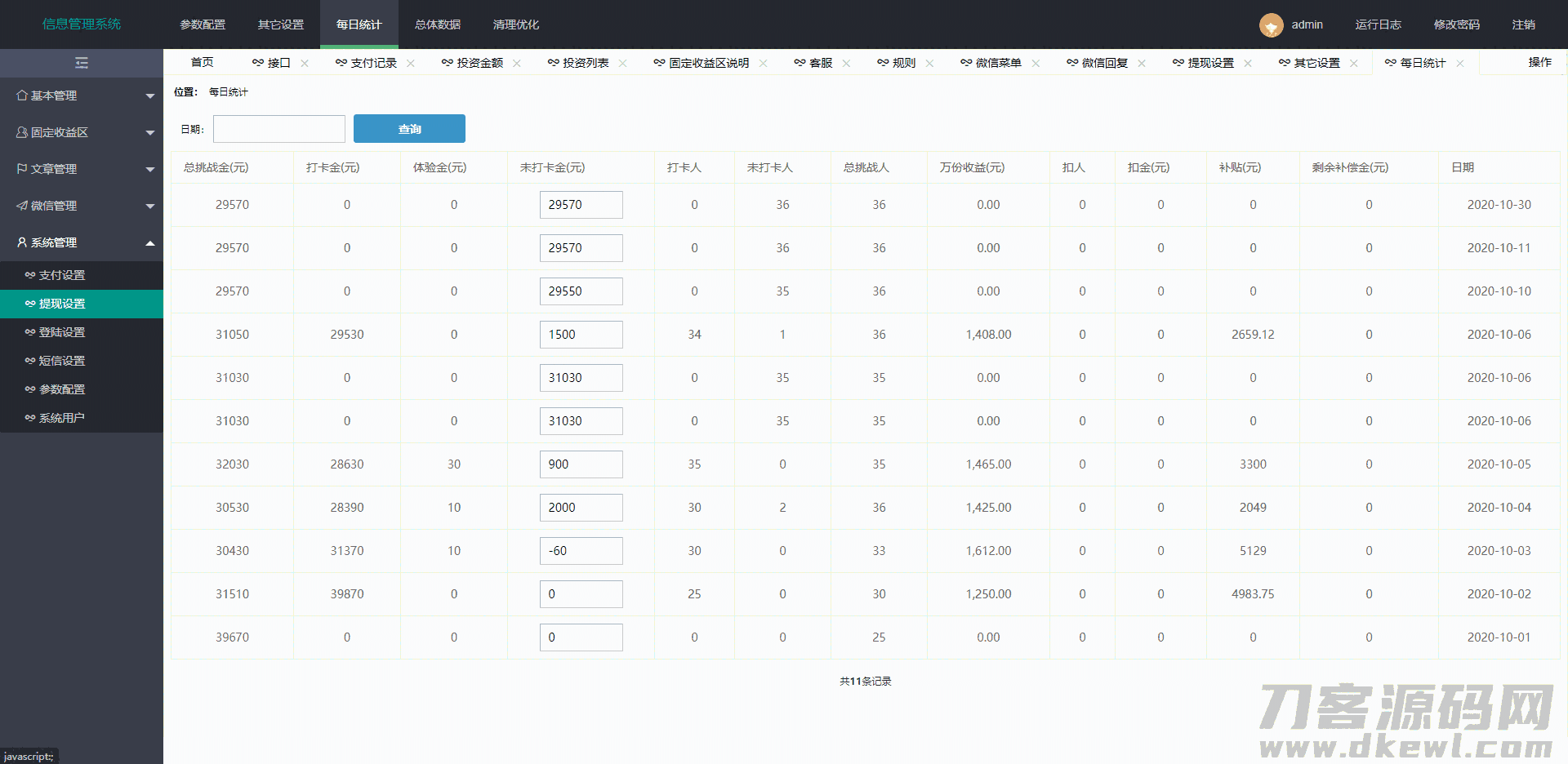The height and width of the screenshot is (764, 1568).
Task: Close the 客服 tab using its X icon
Action: click(x=846, y=64)
